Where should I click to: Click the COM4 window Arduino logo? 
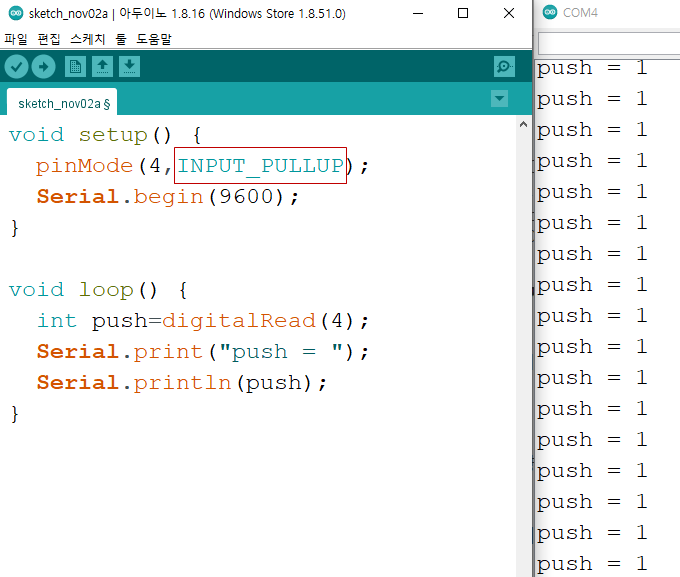(550, 12)
